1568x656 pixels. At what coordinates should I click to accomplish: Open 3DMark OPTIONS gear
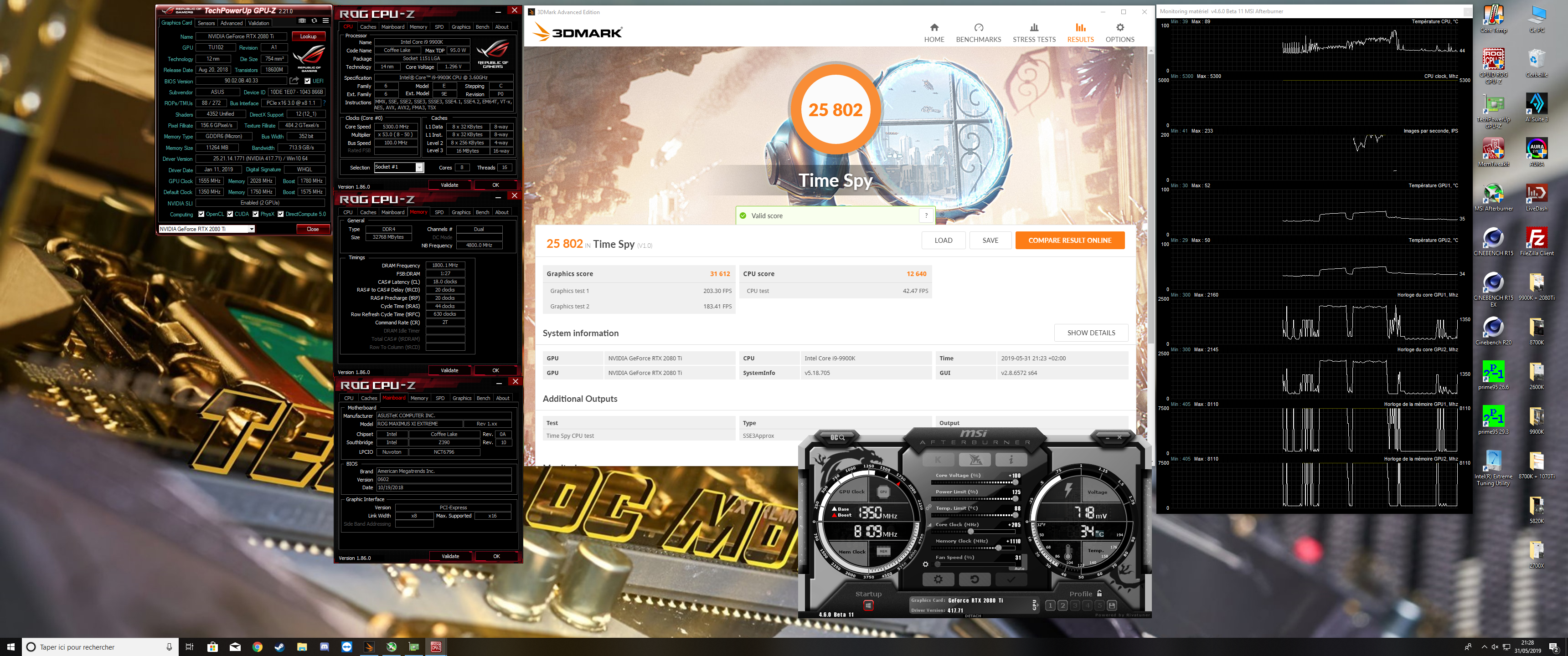tap(1120, 33)
